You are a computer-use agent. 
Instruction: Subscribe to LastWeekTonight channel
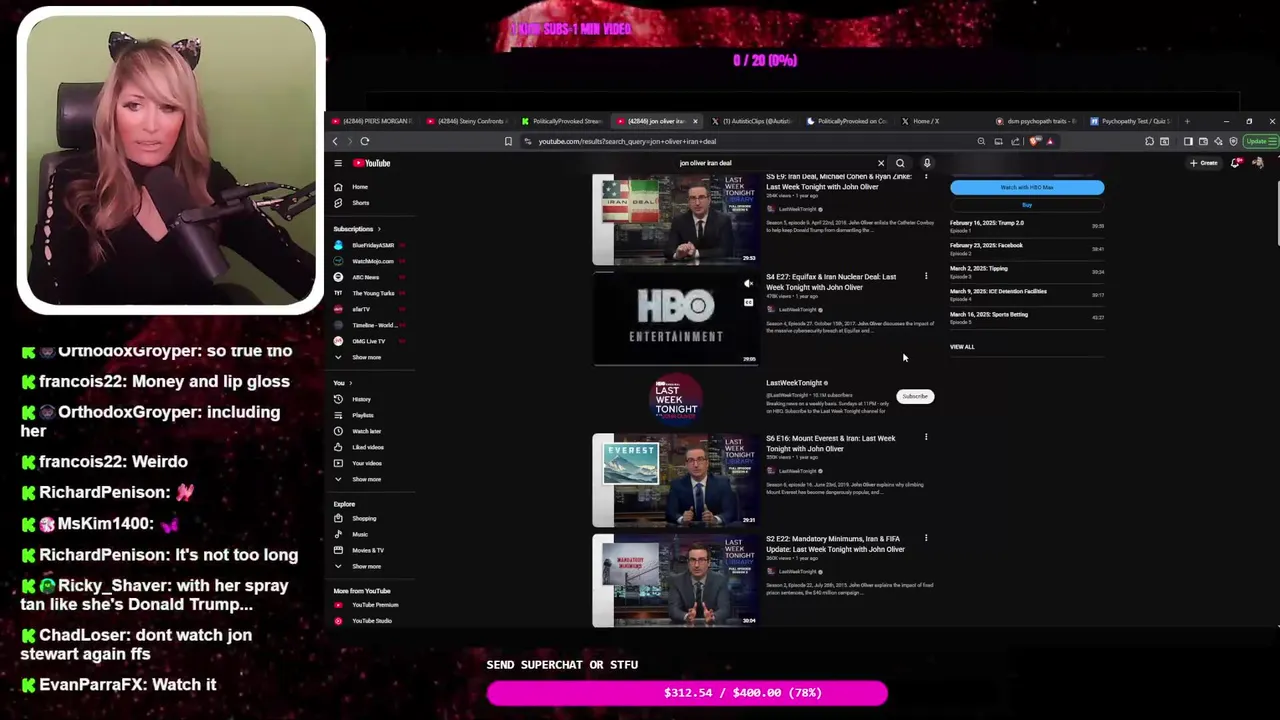click(915, 397)
